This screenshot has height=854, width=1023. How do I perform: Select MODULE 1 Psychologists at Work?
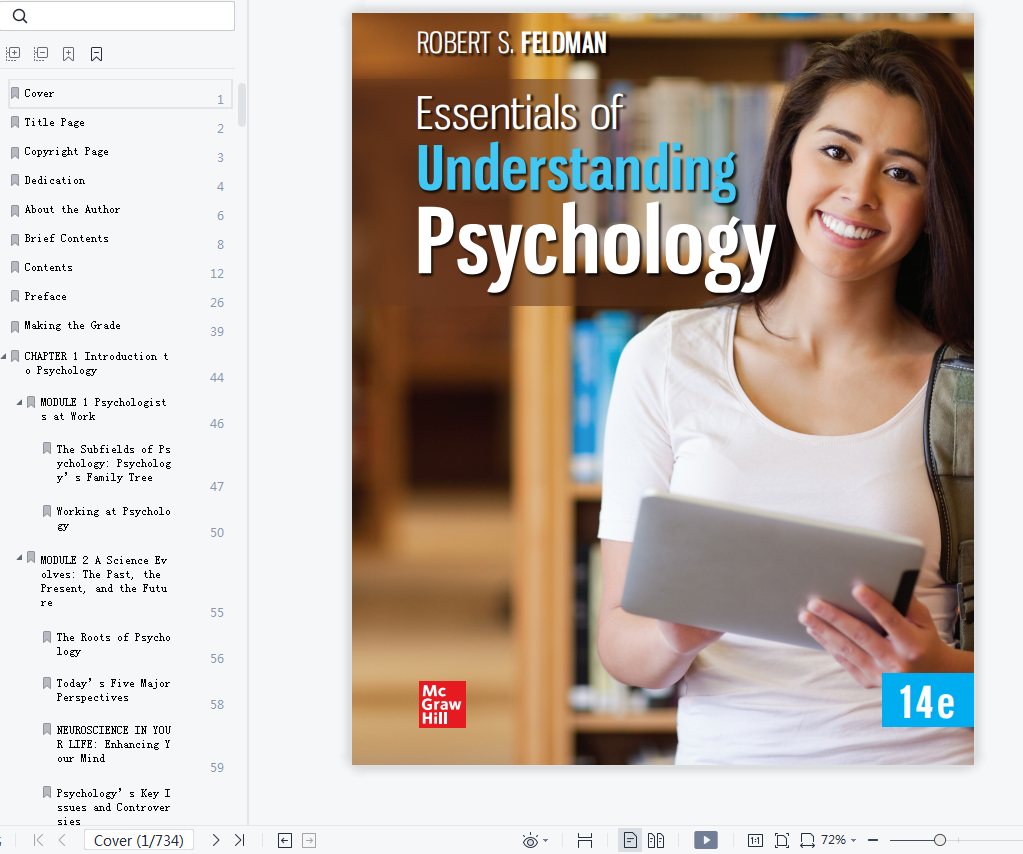pos(103,410)
